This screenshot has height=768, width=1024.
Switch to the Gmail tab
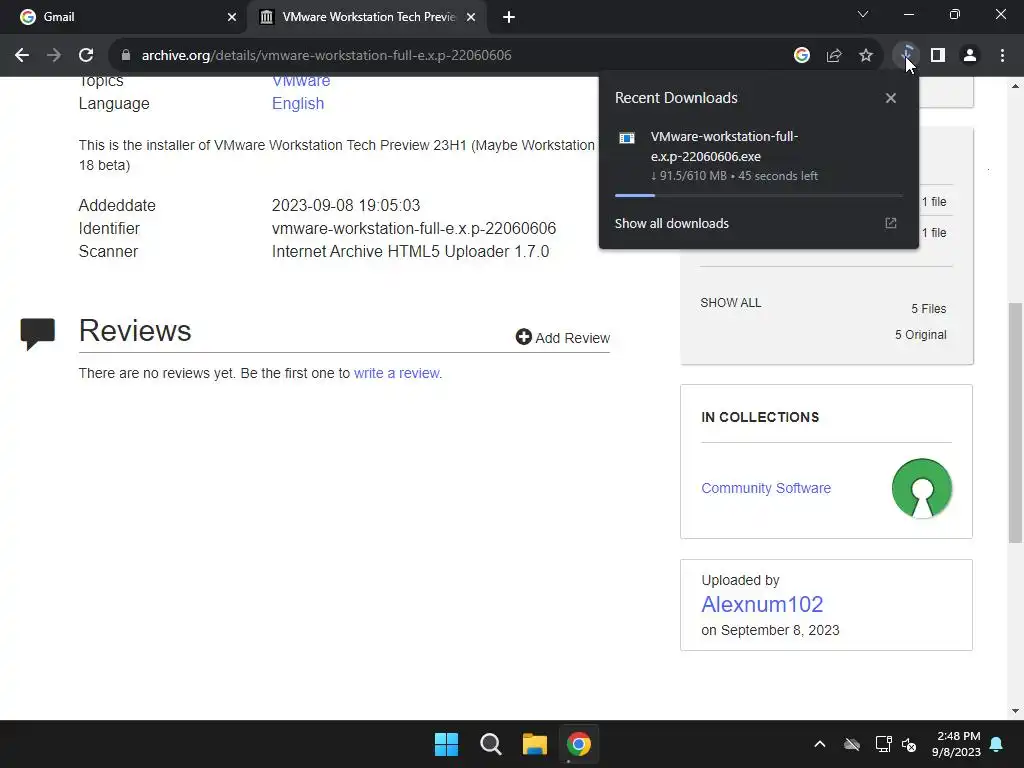pos(123,17)
